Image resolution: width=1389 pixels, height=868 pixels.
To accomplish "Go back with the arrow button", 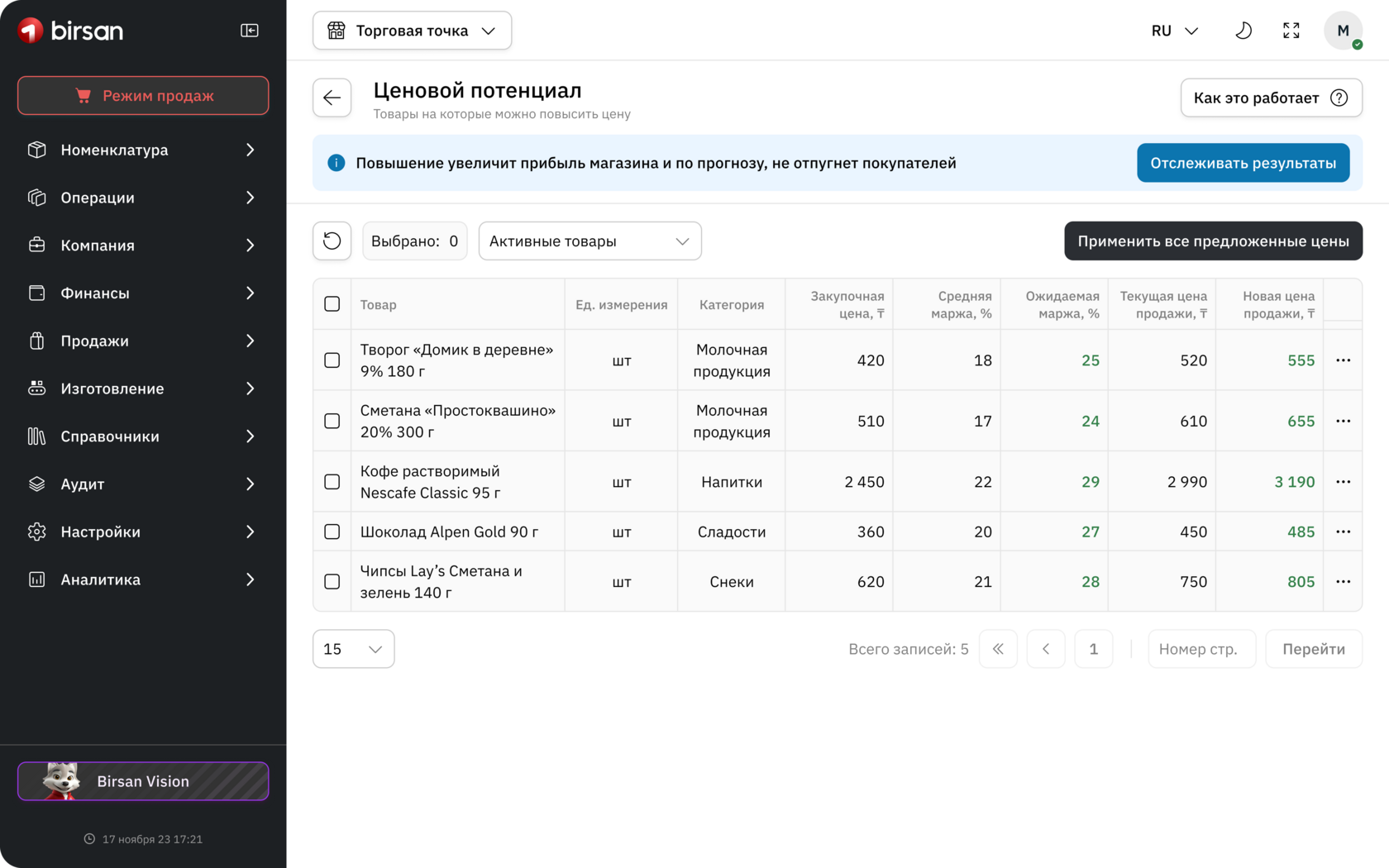I will (332, 98).
